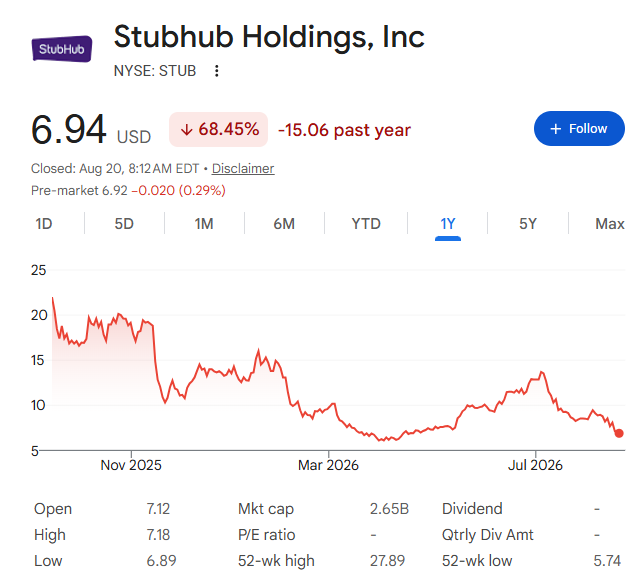Select the 1M time range

coord(204,224)
